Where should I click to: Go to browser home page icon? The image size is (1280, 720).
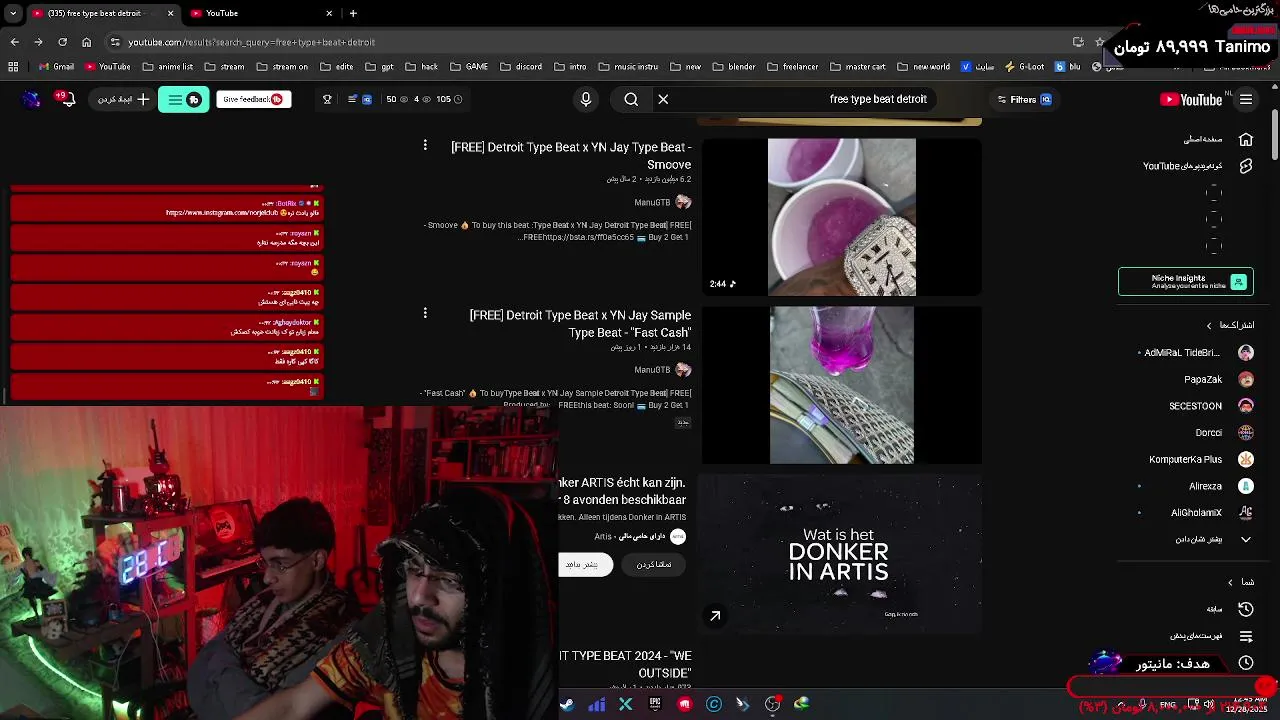(86, 42)
